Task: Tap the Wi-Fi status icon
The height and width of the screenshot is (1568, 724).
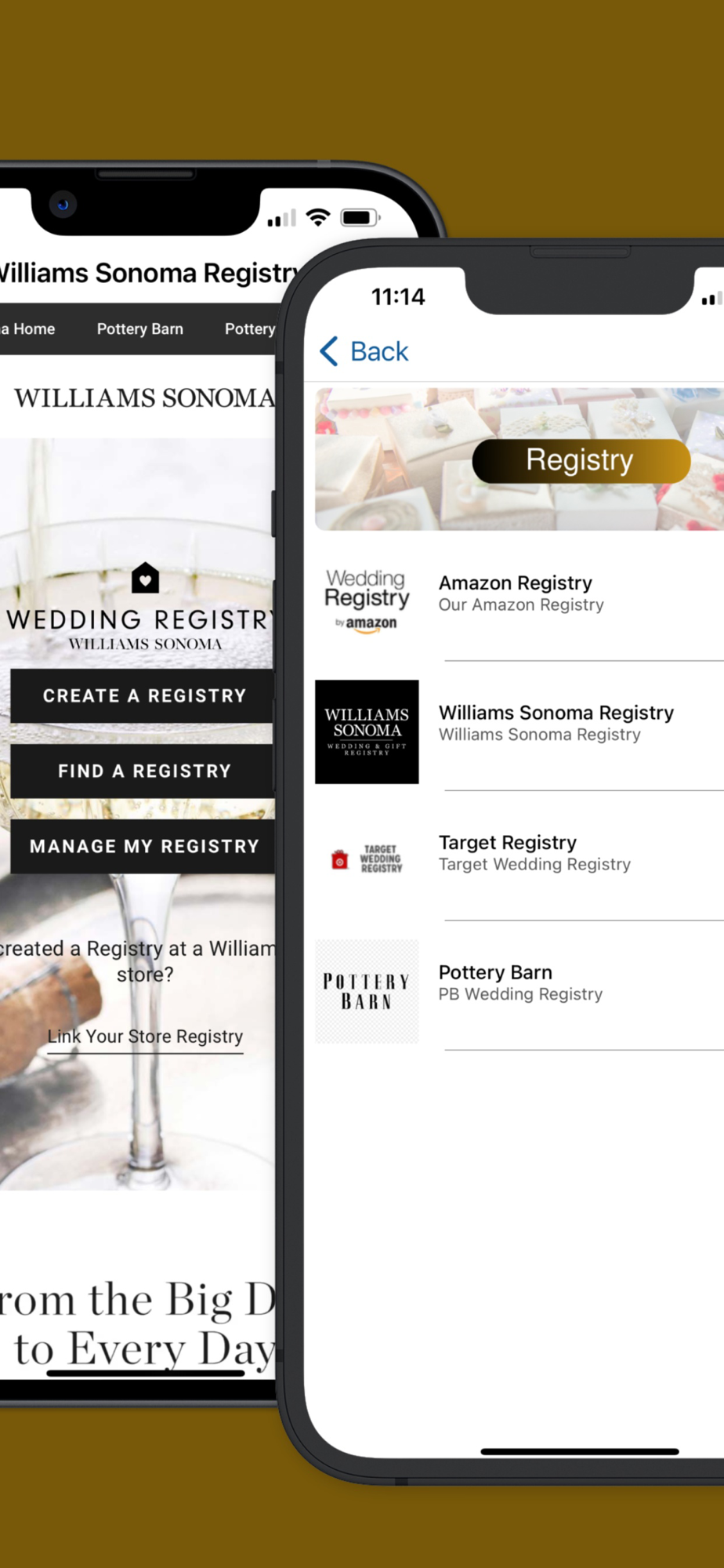Action: point(318,217)
